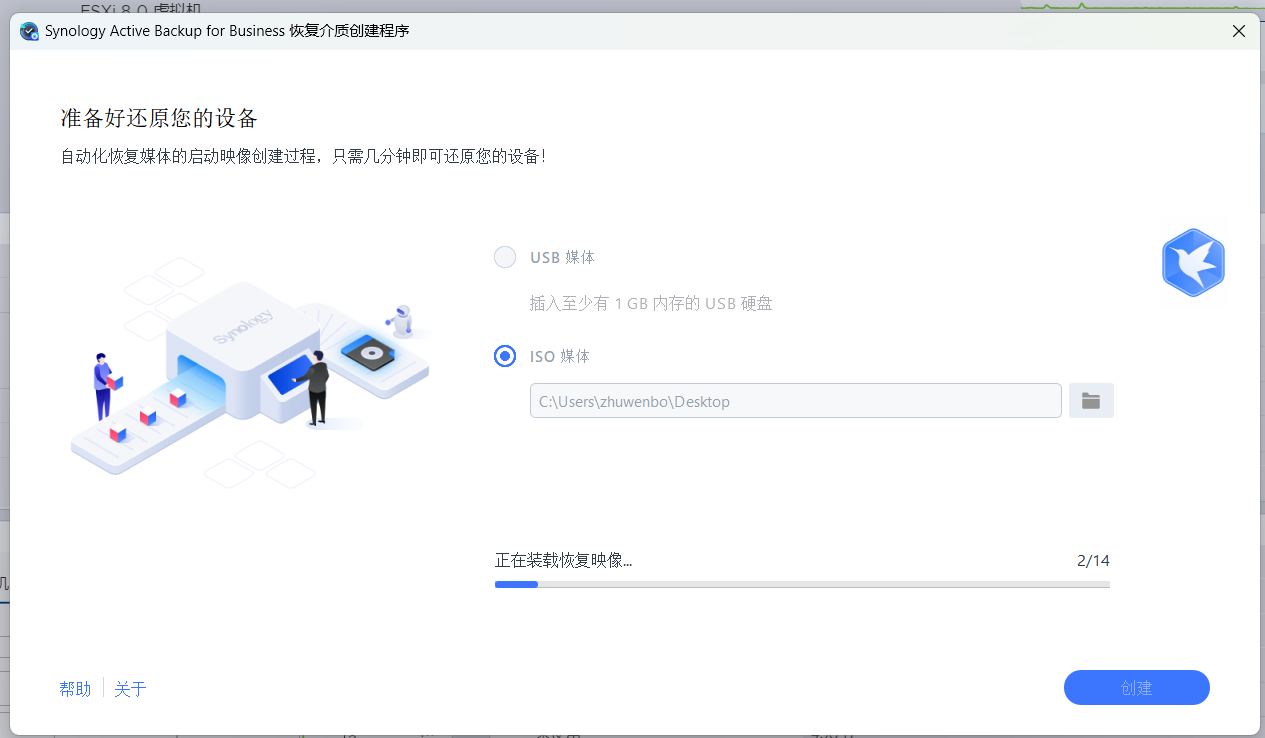
Task: Click the status text 正在装载恢复映像...
Action: [x=564, y=561]
